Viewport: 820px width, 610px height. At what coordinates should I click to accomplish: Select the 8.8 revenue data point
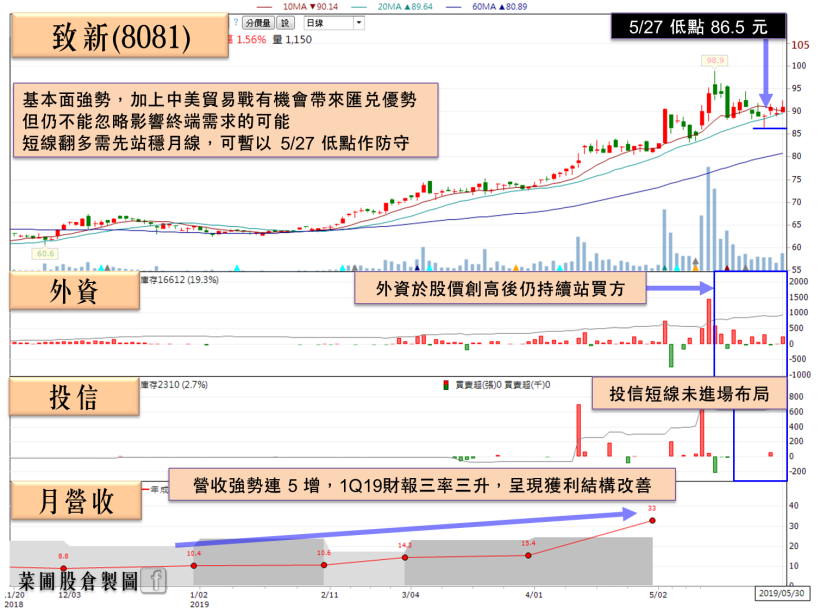pyautogui.click(x=63, y=568)
